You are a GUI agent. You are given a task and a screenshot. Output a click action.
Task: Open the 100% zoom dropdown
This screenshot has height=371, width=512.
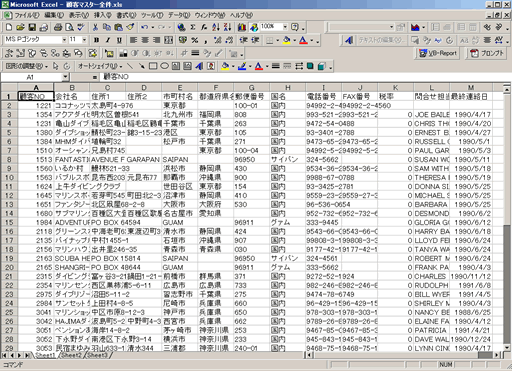click(x=285, y=27)
